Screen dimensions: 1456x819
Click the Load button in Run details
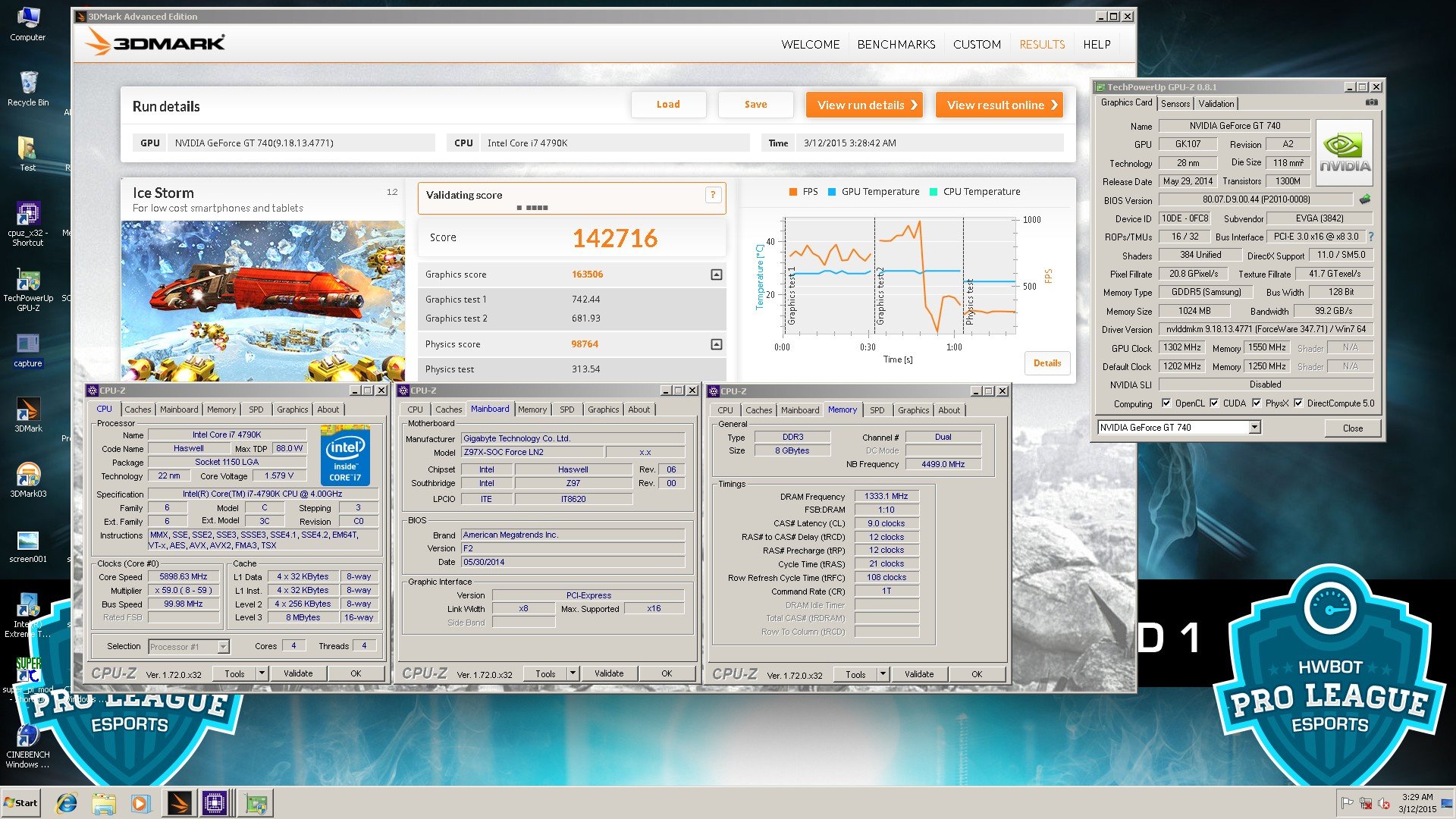click(x=668, y=105)
